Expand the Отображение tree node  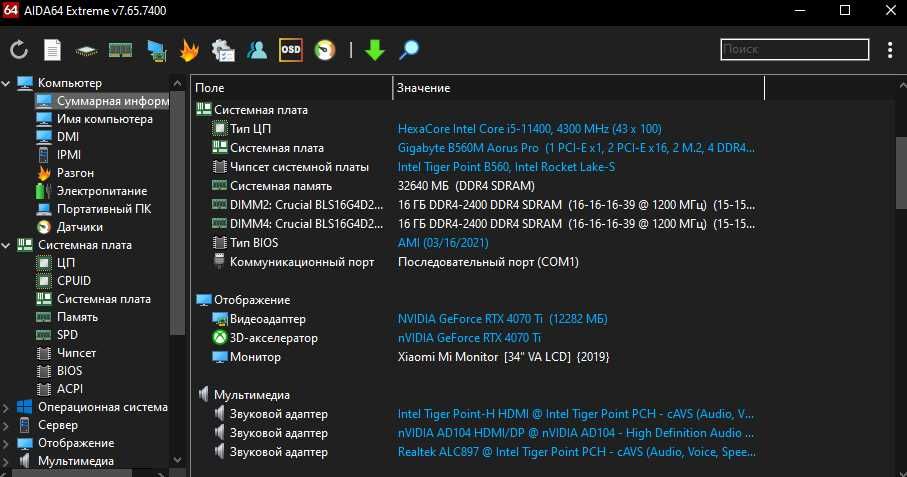(6, 443)
